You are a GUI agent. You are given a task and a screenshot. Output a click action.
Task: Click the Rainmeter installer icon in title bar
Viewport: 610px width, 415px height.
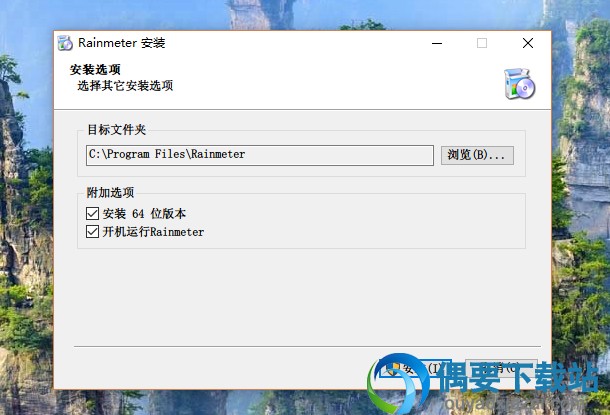[65, 43]
